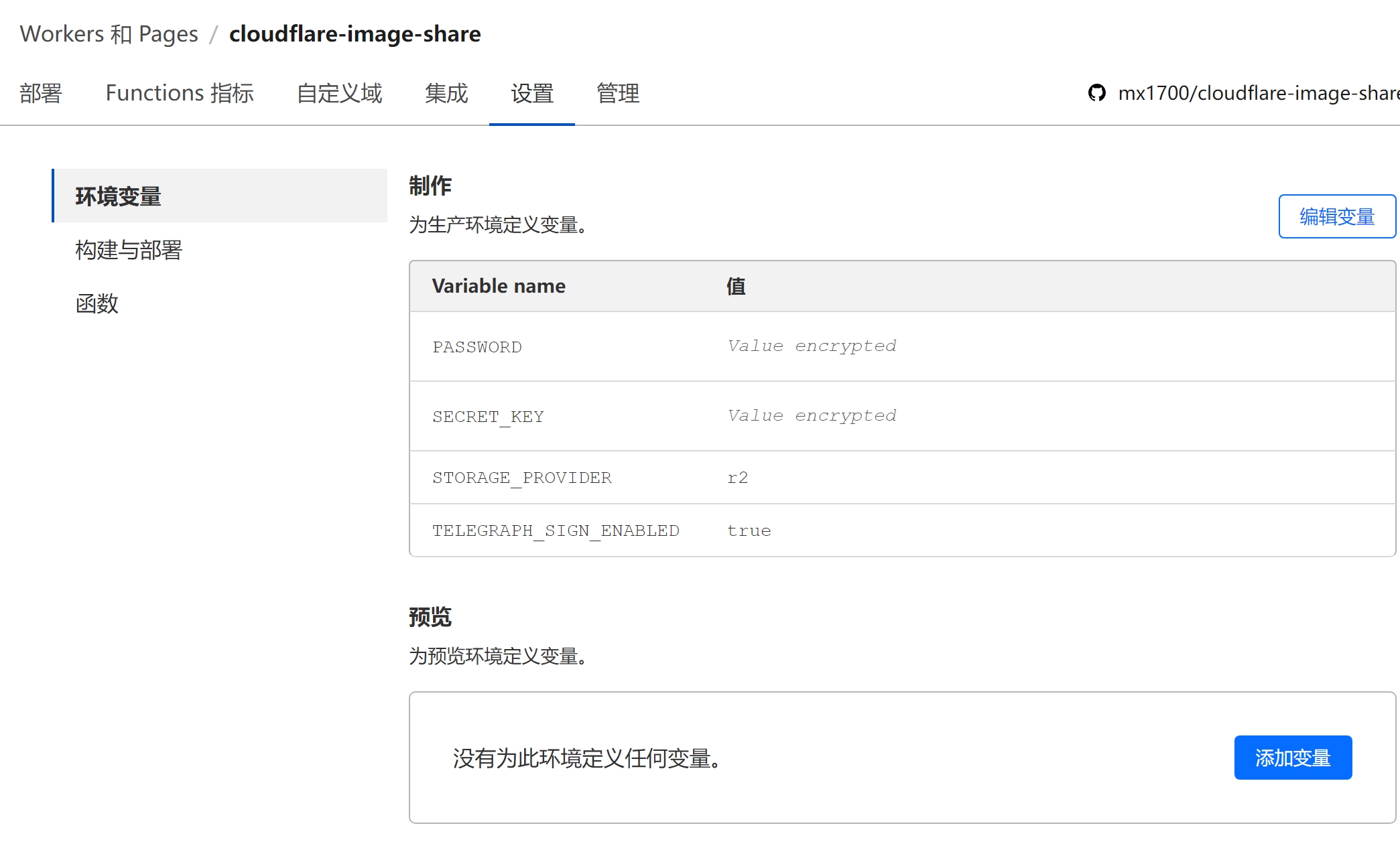The width and height of the screenshot is (1400, 850).
Task: Click the GitHub icon near repository link
Action: 1097,93
